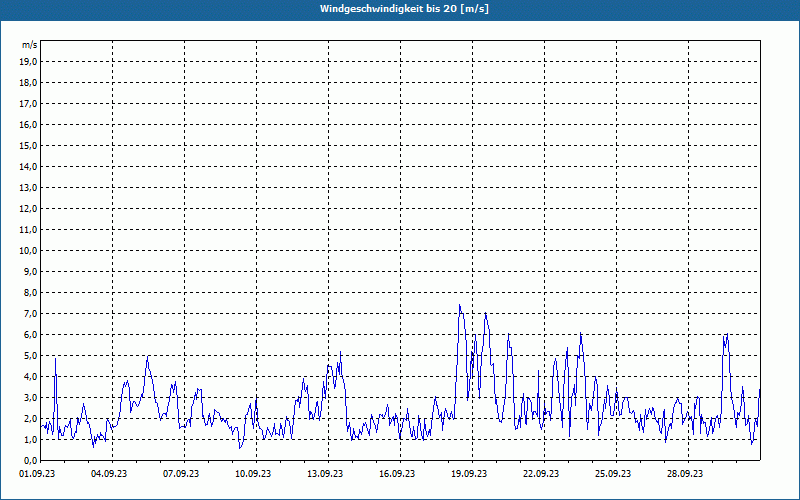The width and height of the screenshot is (800, 500).
Task: Select the '4,0' y-axis value
Action: click(x=30, y=377)
